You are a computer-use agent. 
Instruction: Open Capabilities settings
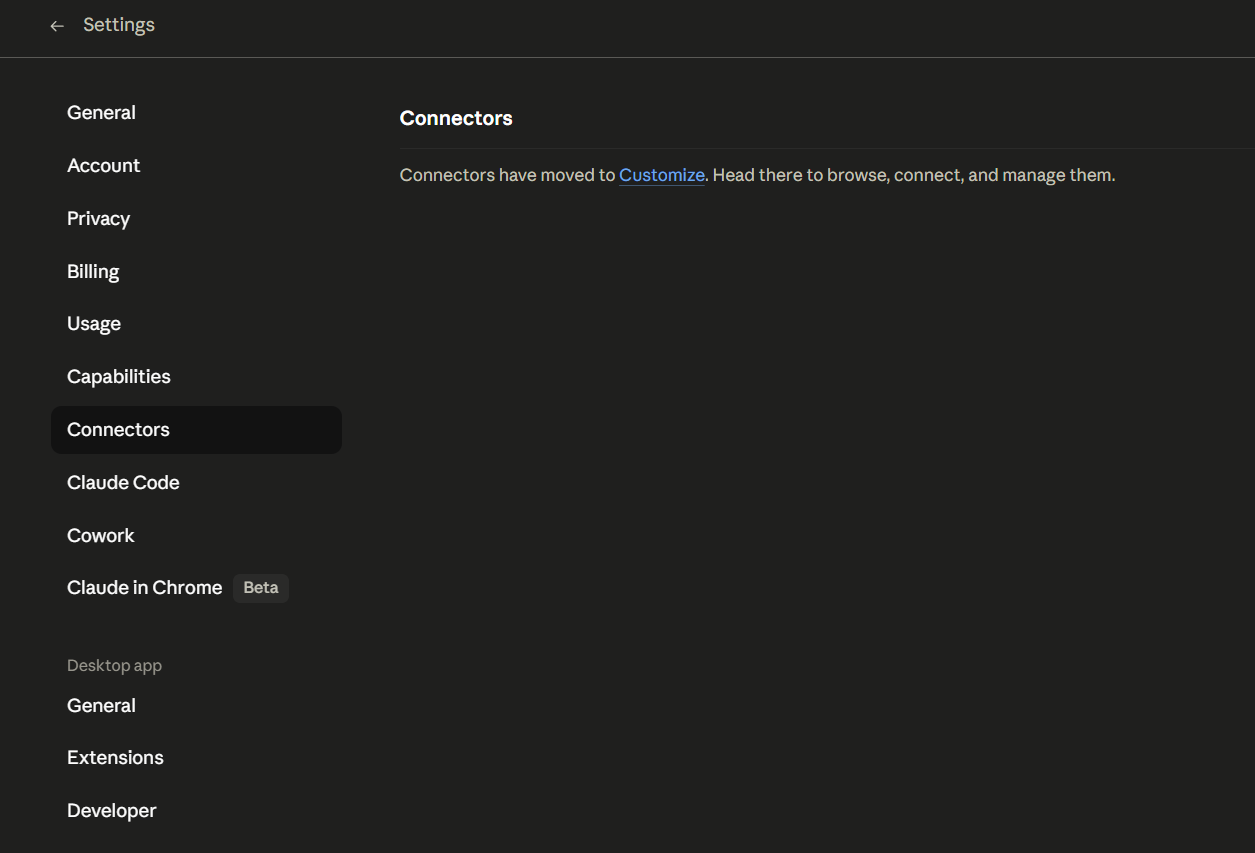point(196,377)
